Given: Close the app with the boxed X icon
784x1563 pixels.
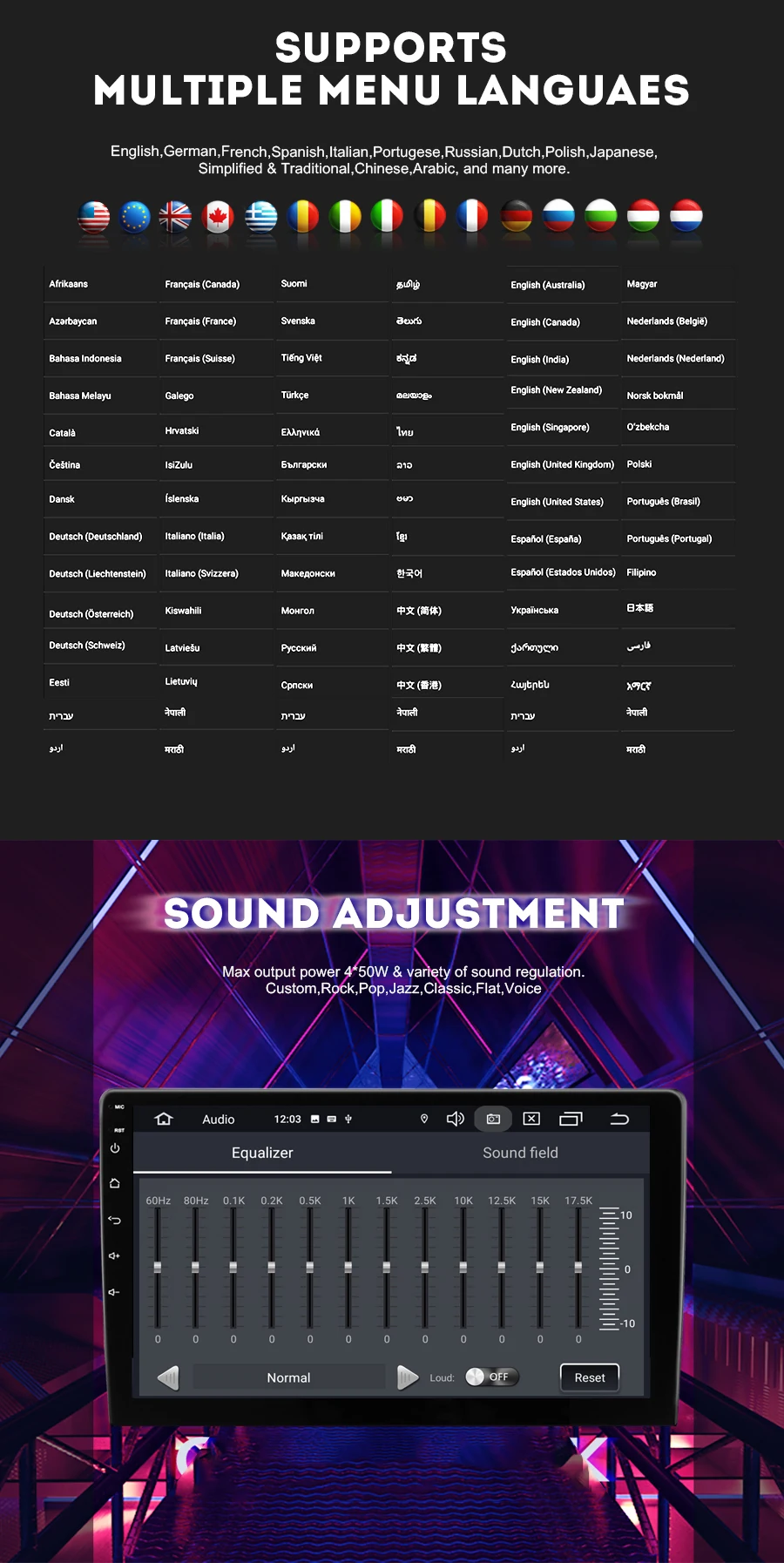Looking at the screenshot, I should [531, 1119].
